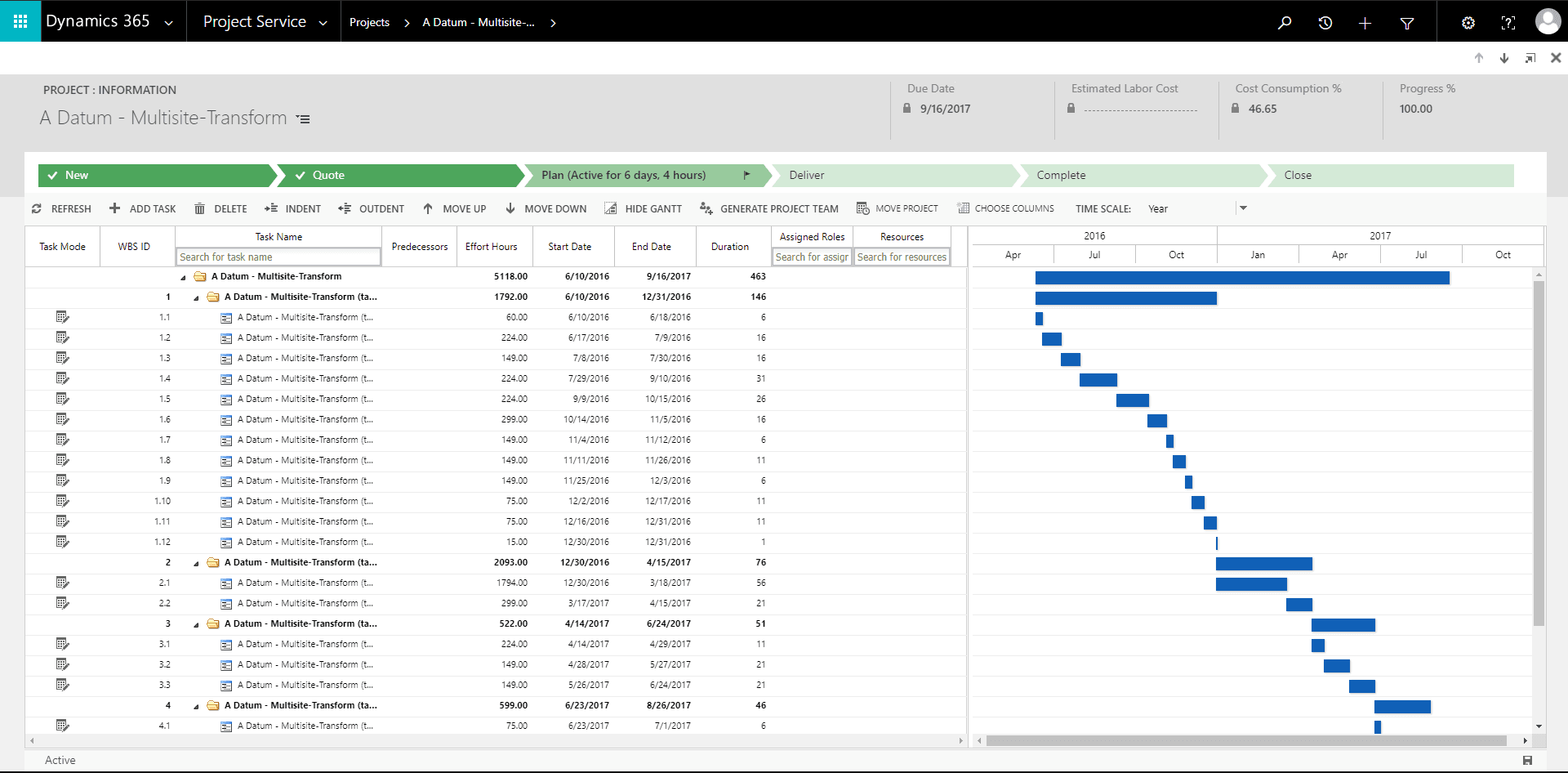Collapse summary task 4 group
The height and width of the screenshot is (773, 1568).
pyautogui.click(x=196, y=707)
